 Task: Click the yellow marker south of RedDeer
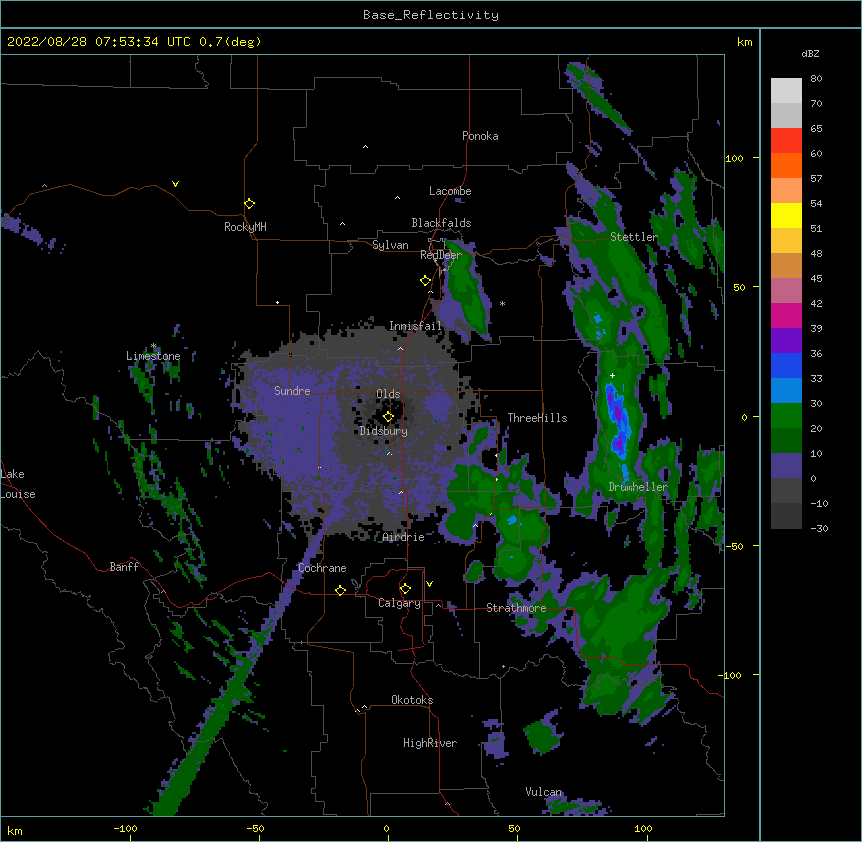coord(426,281)
